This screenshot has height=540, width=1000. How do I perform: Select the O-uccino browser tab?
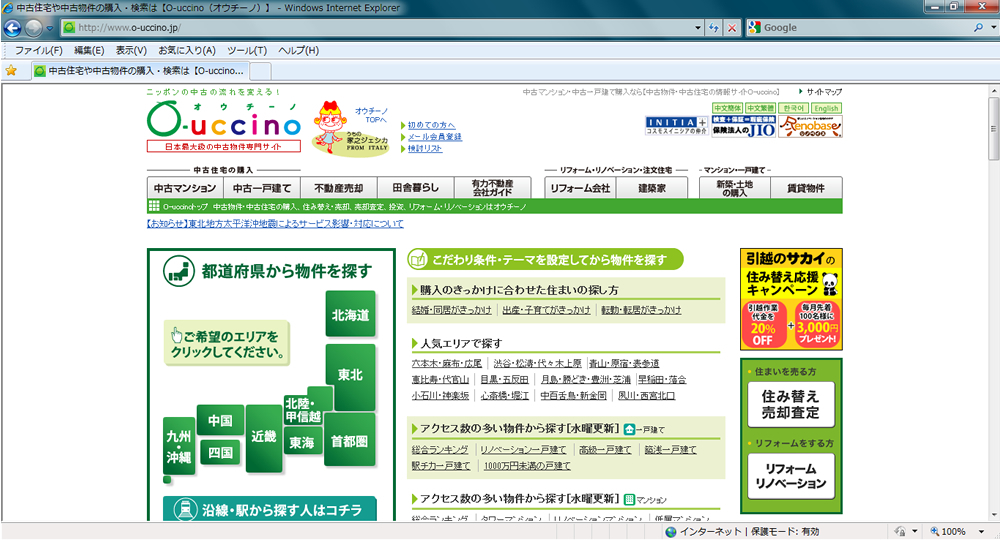click(x=140, y=71)
